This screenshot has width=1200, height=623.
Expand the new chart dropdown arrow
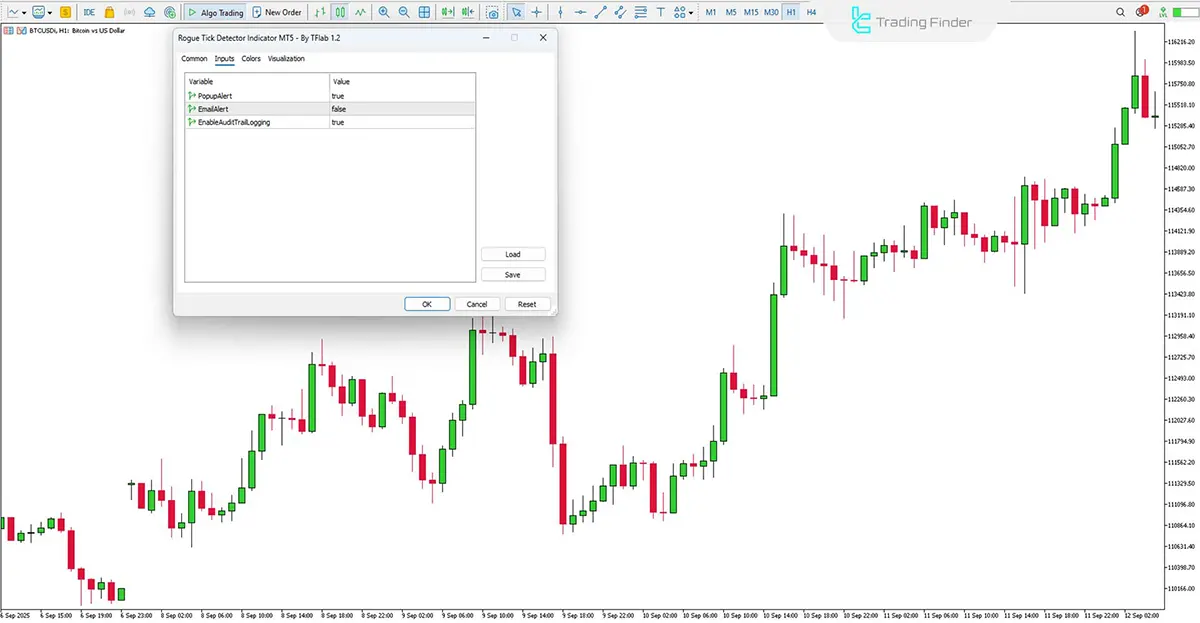pyautogui.click(x=23, y=12)
